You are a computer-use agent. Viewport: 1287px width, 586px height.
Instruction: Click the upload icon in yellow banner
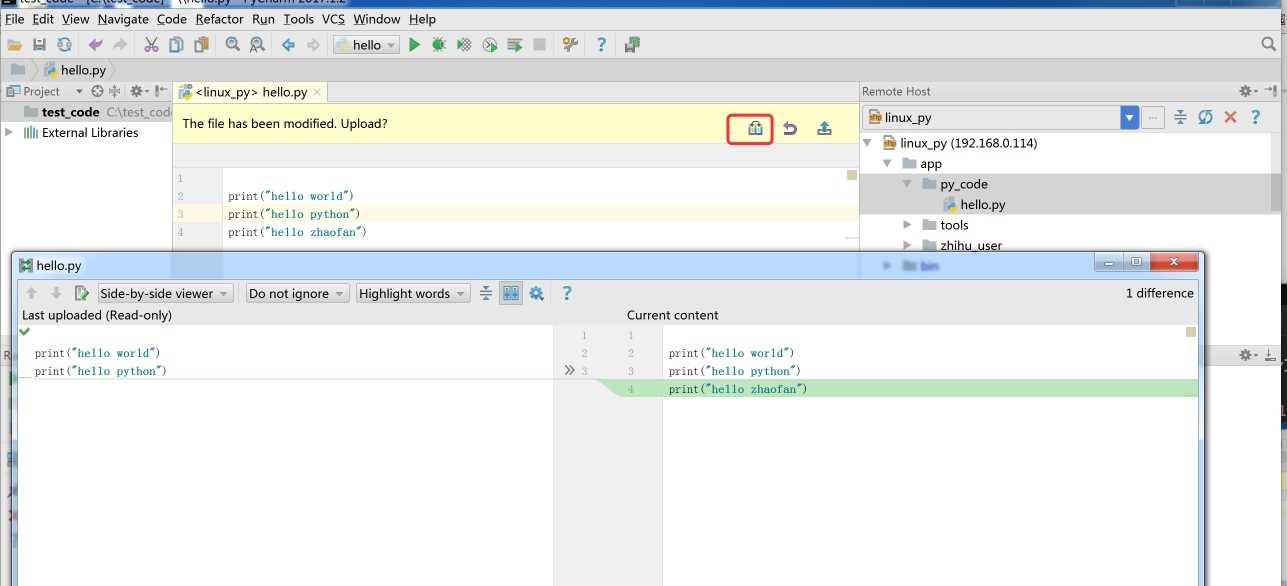click(824, 128)
